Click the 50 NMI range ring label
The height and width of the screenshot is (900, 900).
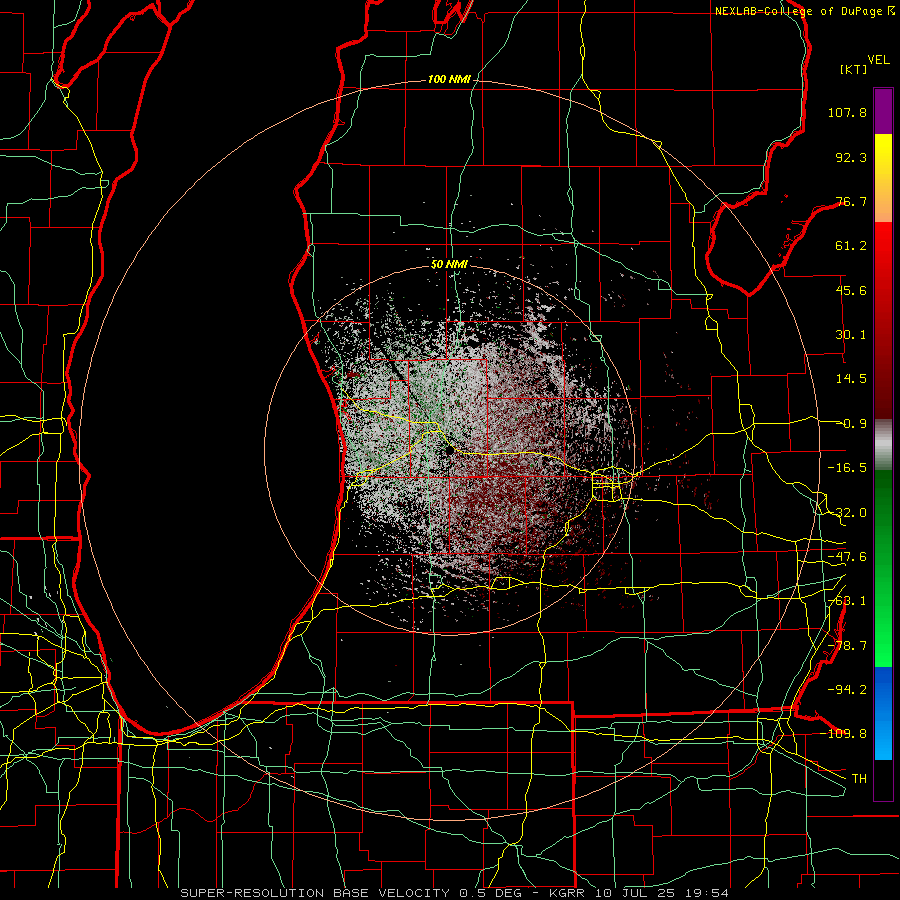coord(449,264)
